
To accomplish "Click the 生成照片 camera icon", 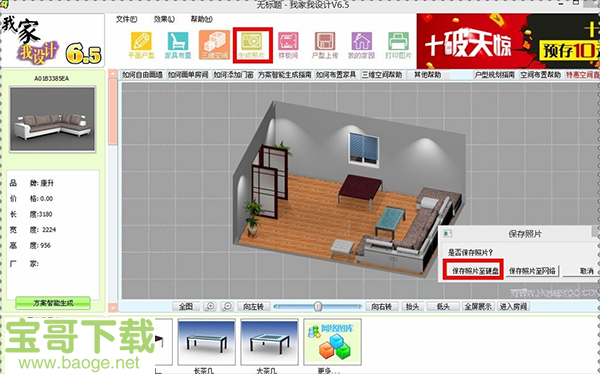I will point(252,45).
